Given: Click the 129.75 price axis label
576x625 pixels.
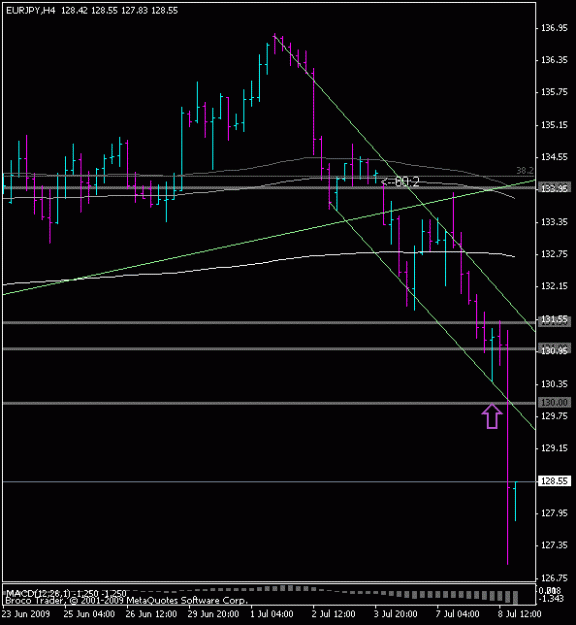Looking at the screenshot, I should 554,416.
